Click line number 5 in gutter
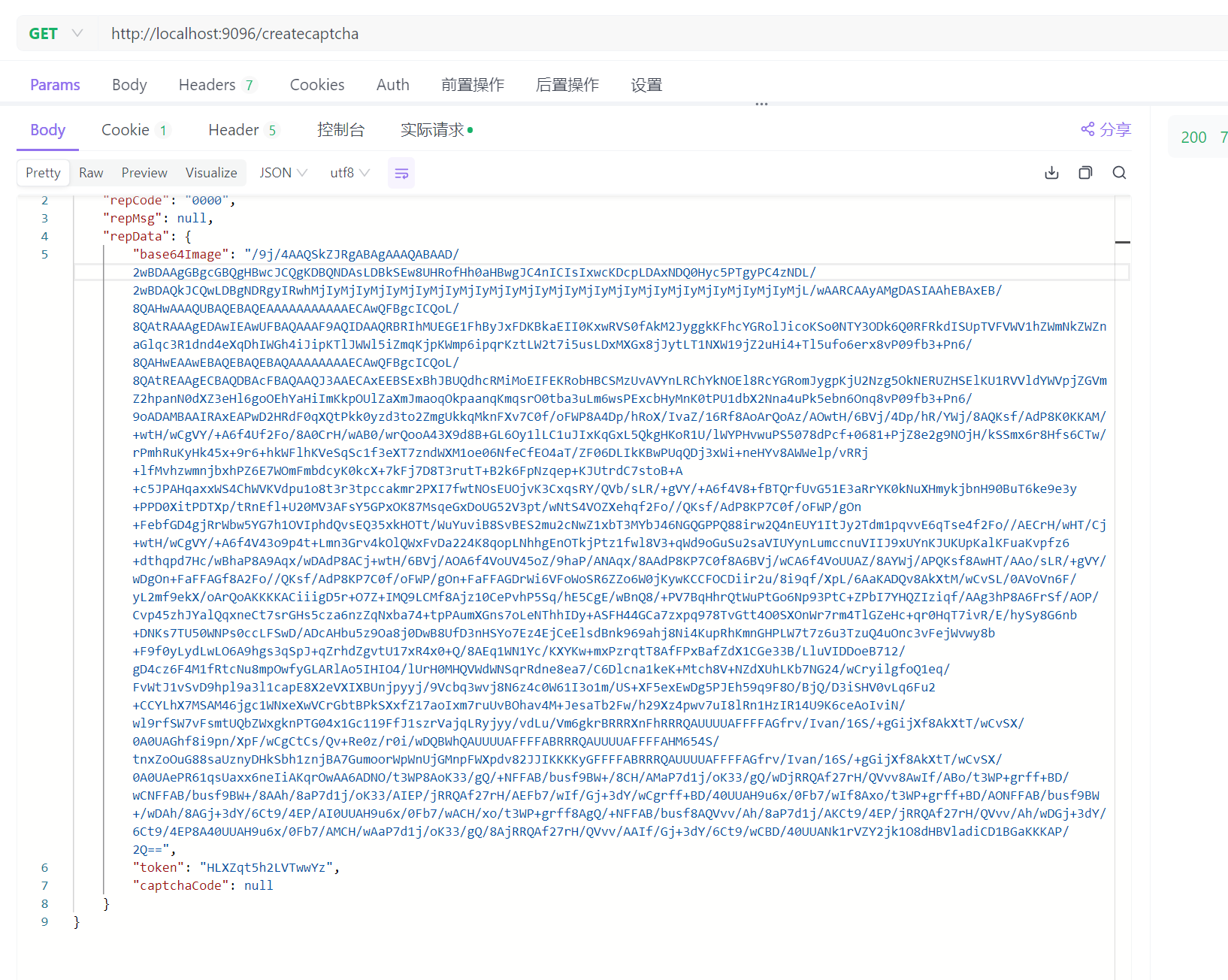The image size is (1228, 980). pos(44,255)
